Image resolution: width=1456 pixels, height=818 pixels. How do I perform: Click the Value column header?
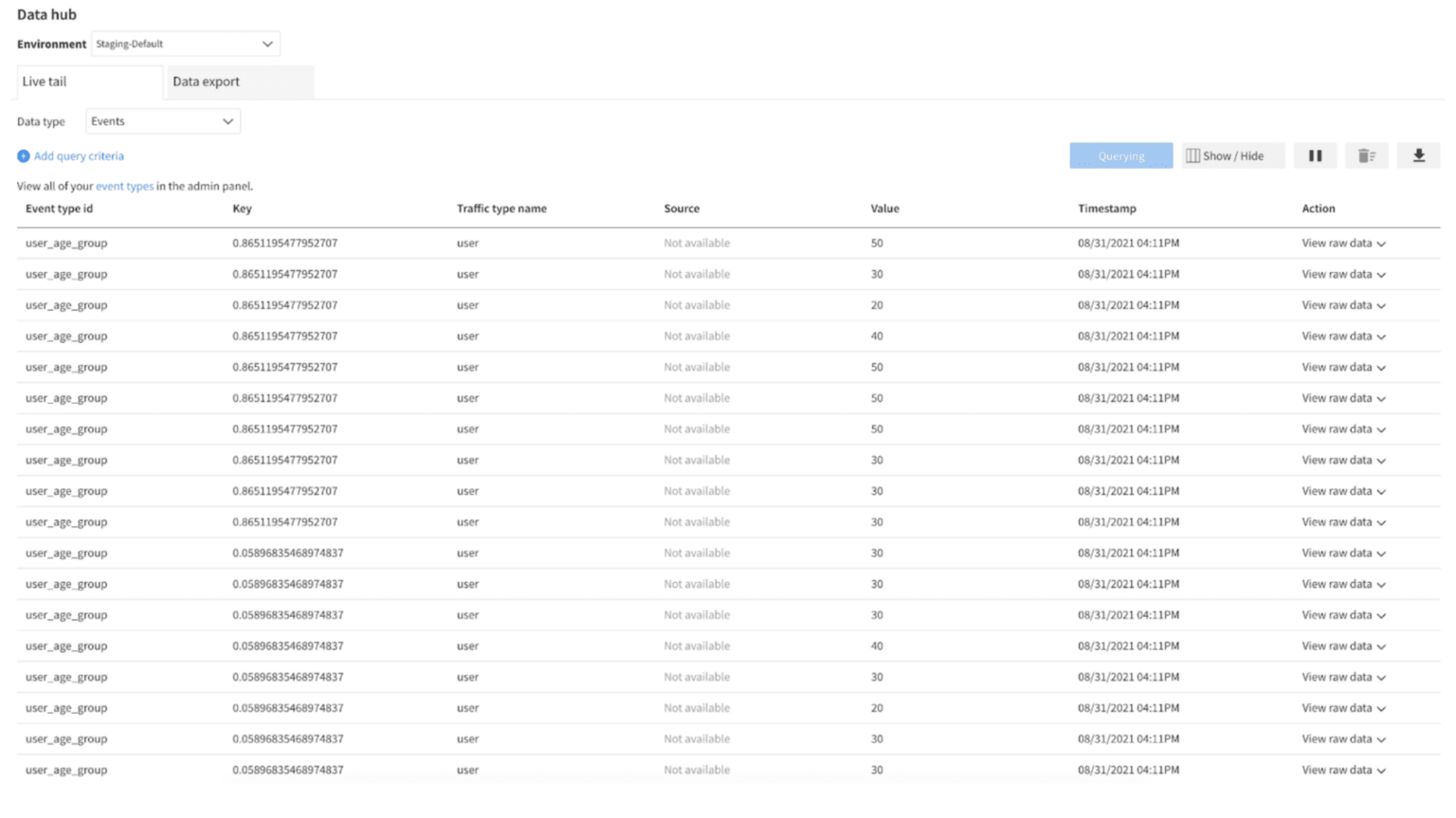pos(884,209)
